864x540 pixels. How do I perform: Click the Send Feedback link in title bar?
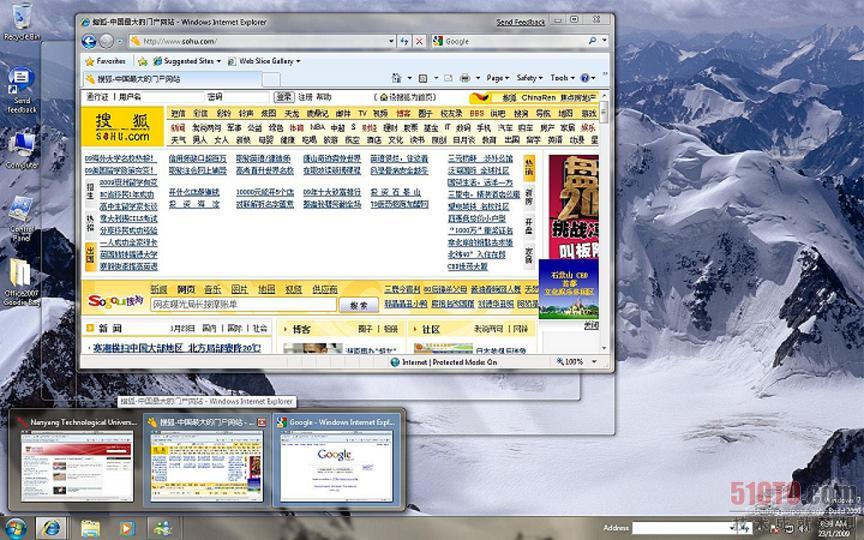521,22
